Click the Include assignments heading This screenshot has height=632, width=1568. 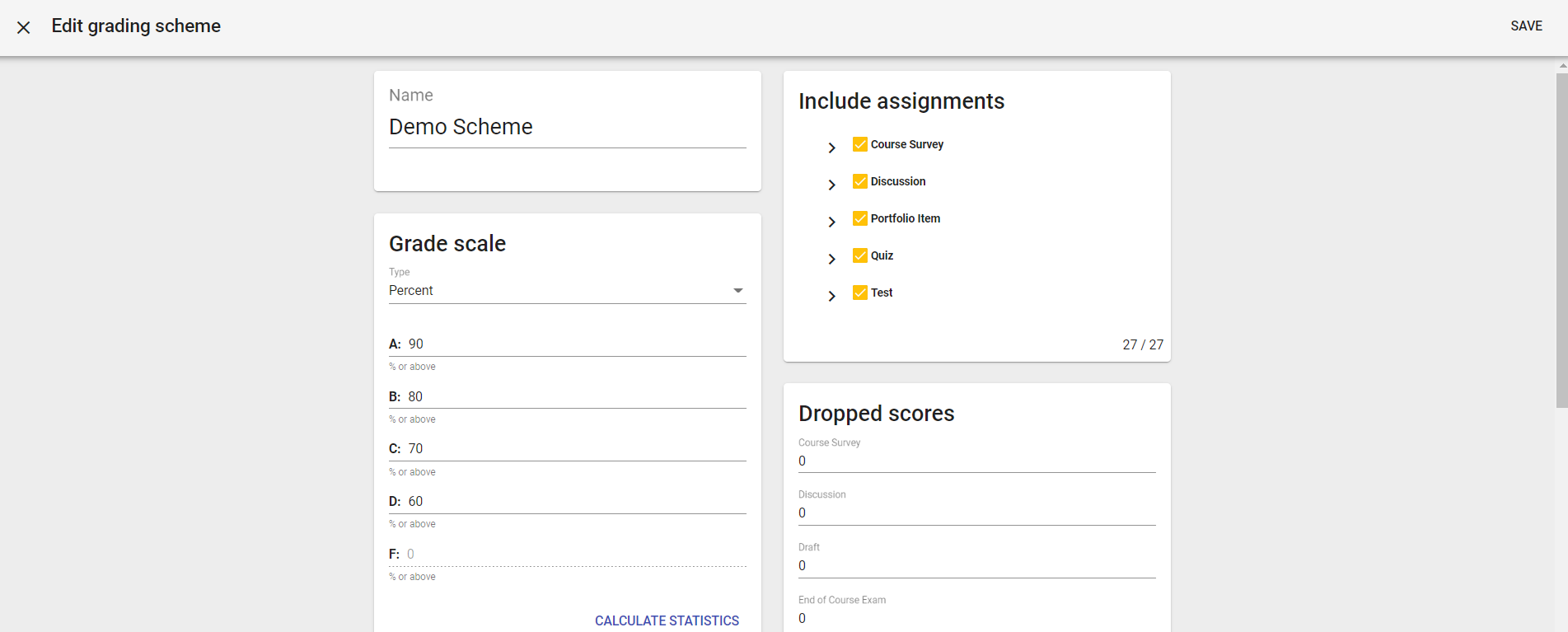click(x=901, y=101)
